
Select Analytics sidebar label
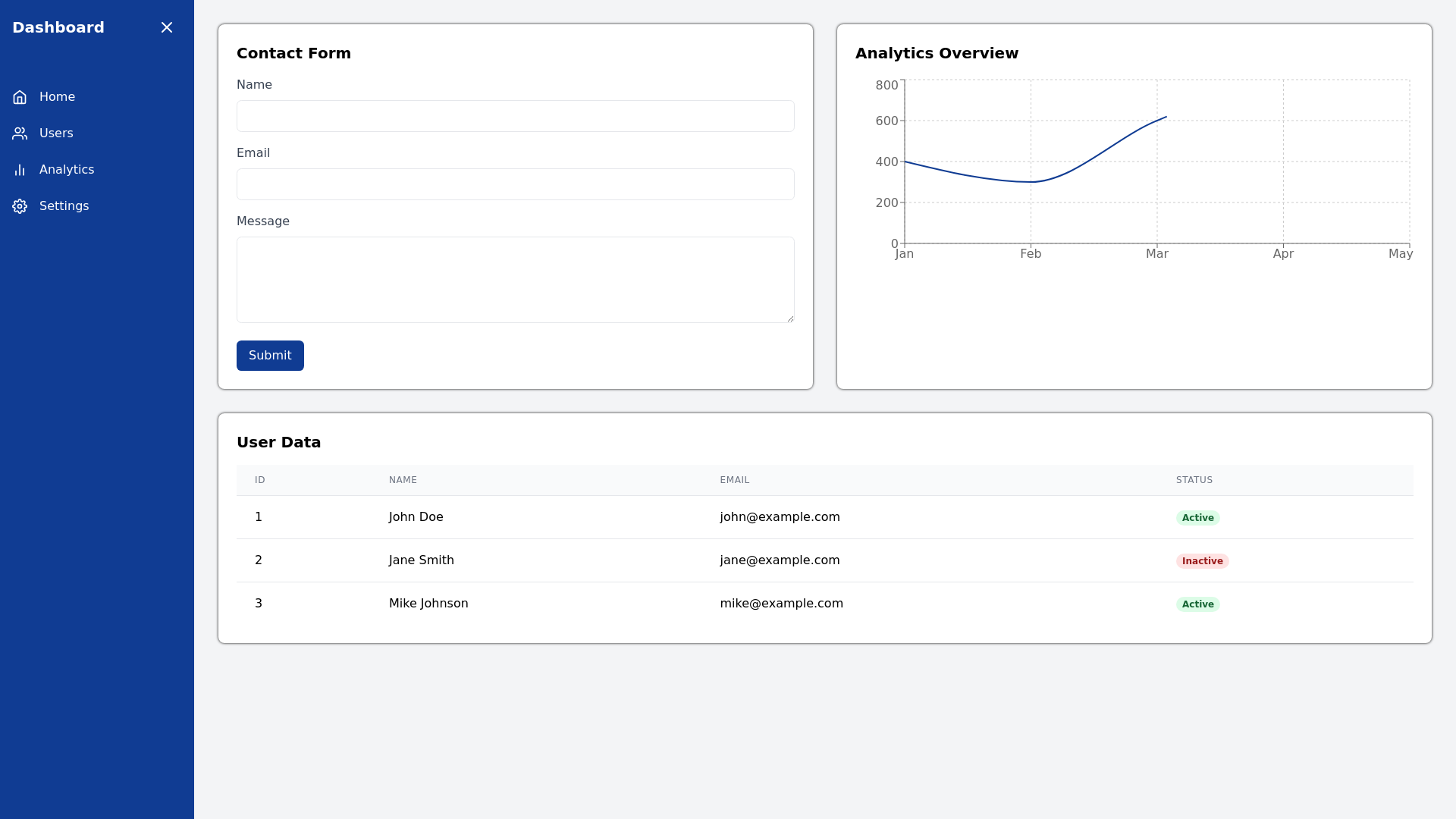tap(67, 170)
